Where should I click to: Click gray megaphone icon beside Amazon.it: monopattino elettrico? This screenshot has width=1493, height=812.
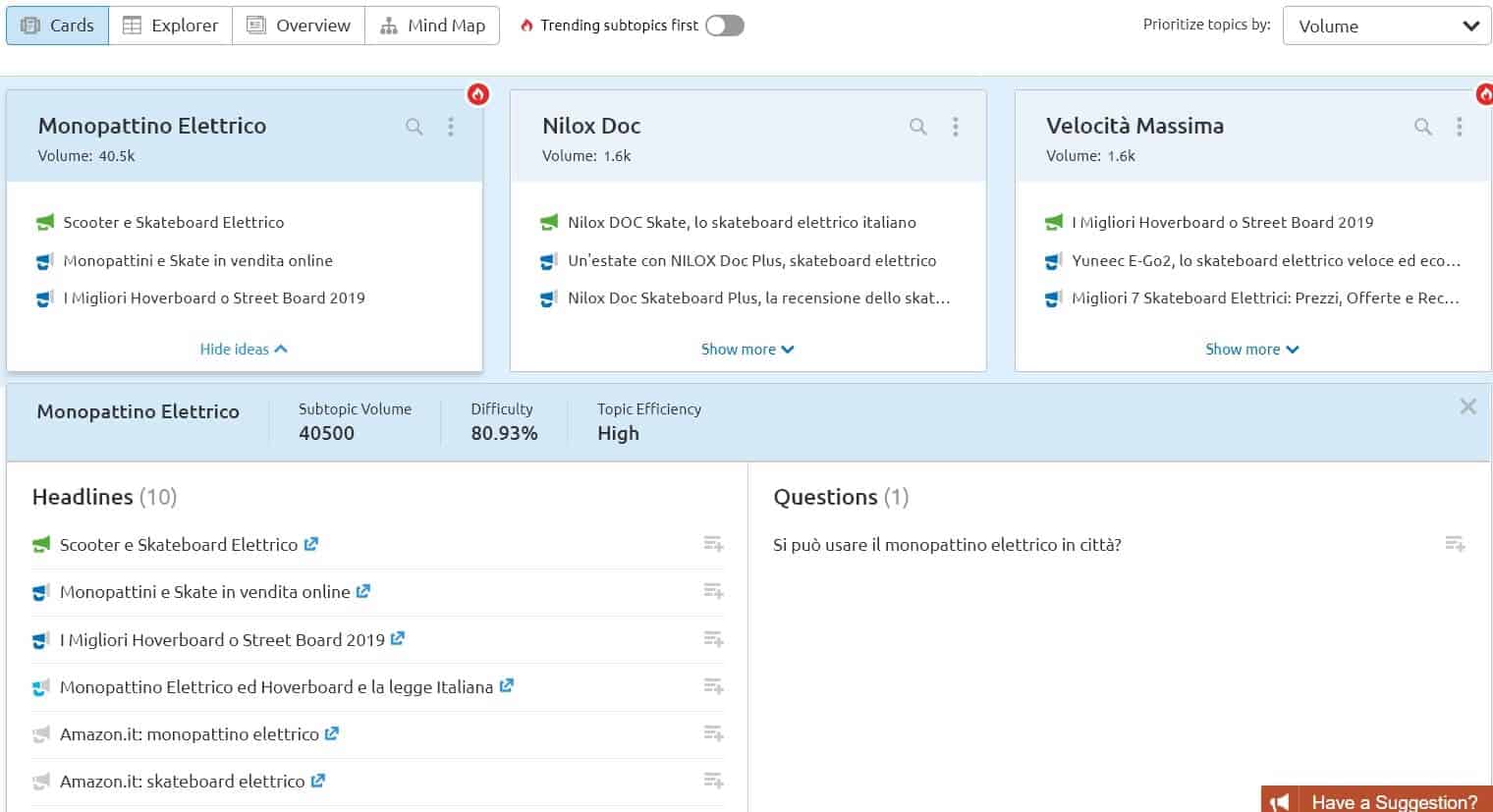41,734
